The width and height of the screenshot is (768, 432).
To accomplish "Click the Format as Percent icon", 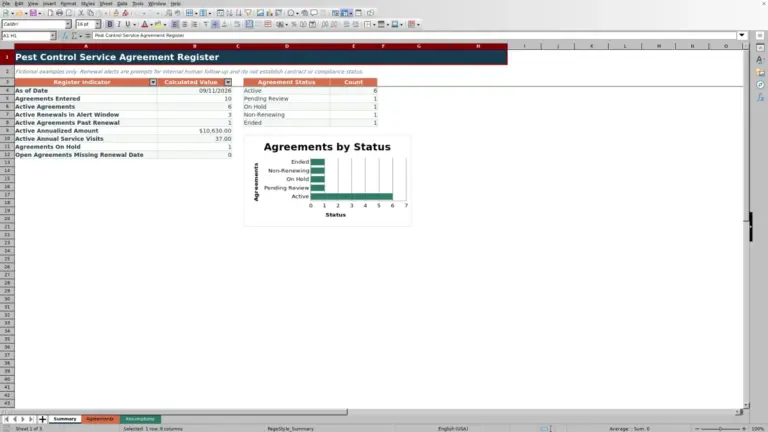I will [x=294, y=24].
